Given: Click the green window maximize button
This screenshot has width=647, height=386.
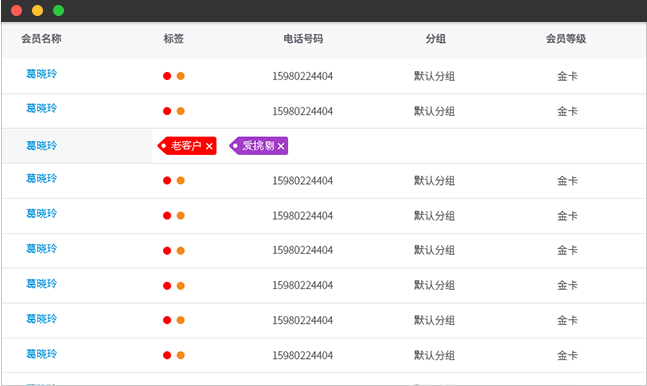Looking at the screenshot, I should coord(59,10).
